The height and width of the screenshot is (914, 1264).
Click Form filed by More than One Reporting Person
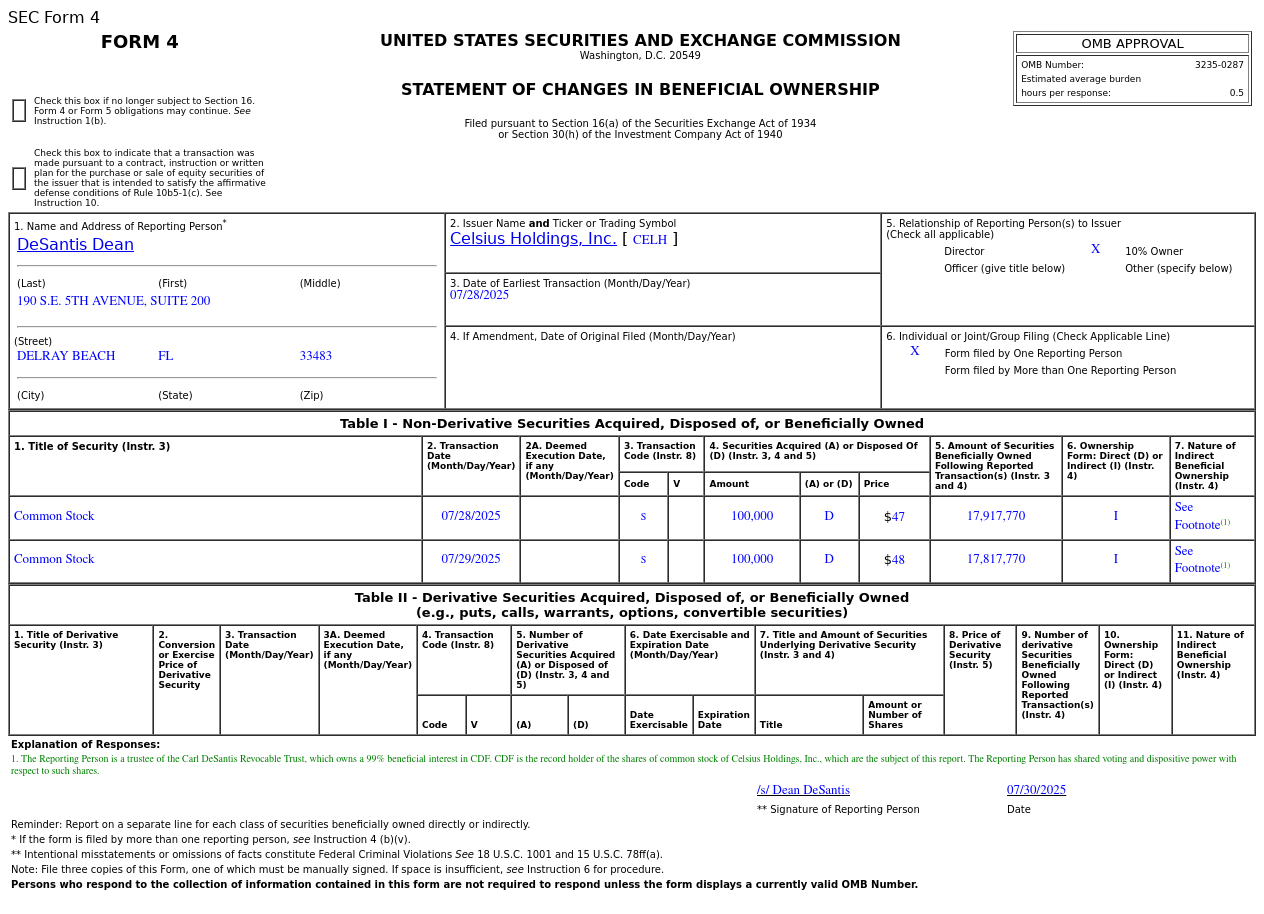point(1060,371)
